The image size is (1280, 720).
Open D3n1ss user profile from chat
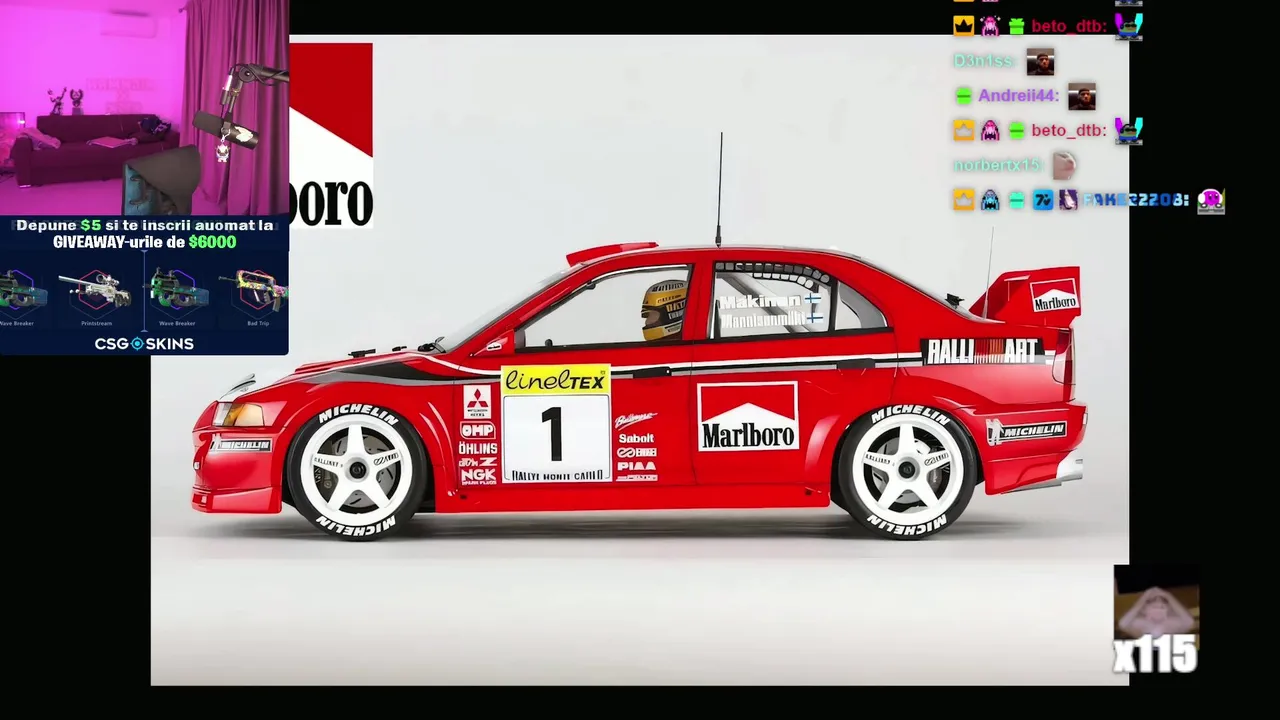click(x=984, y=61)
